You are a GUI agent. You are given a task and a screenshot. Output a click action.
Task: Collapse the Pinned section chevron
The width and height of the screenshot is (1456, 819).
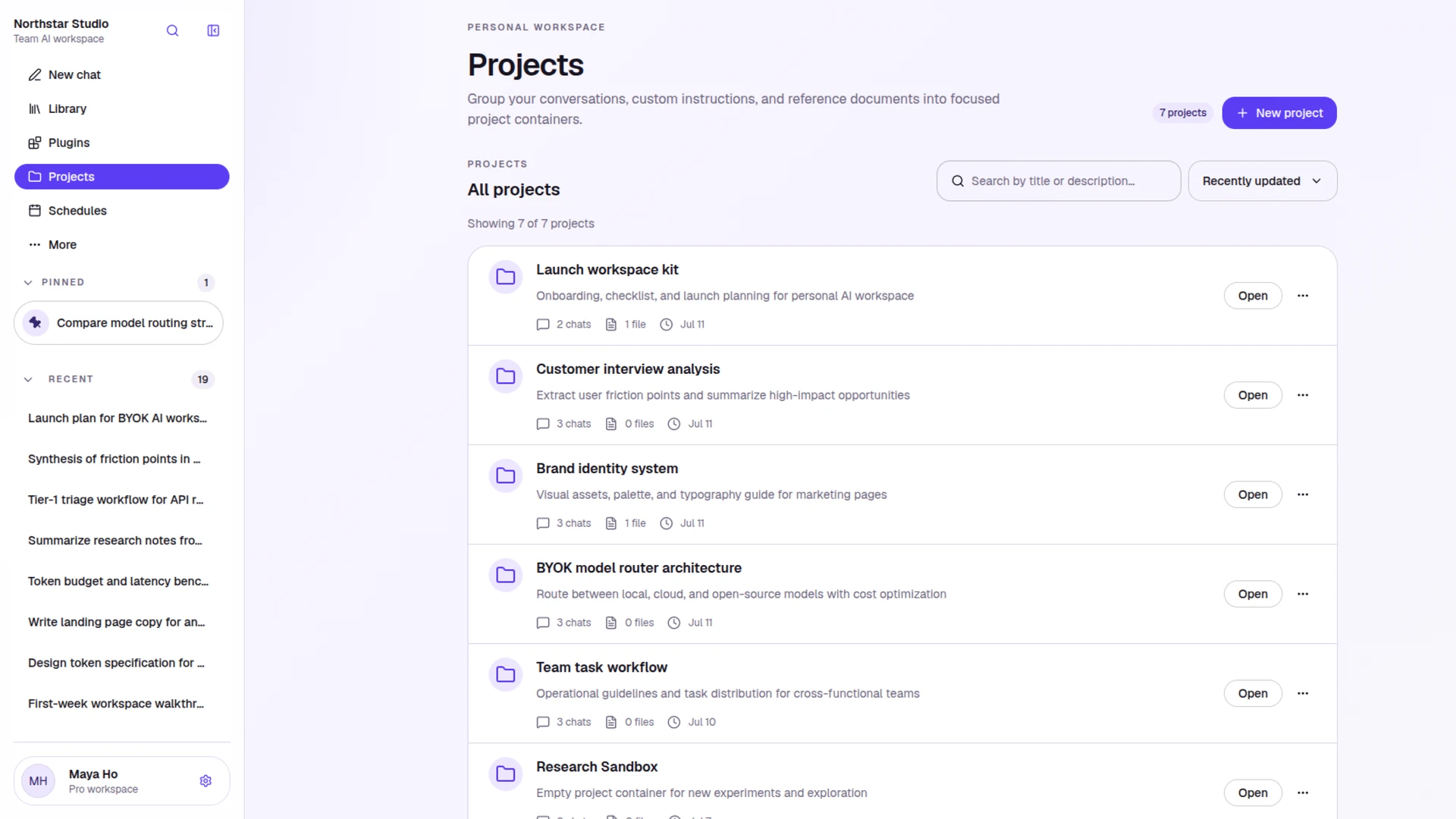point(28,283)
